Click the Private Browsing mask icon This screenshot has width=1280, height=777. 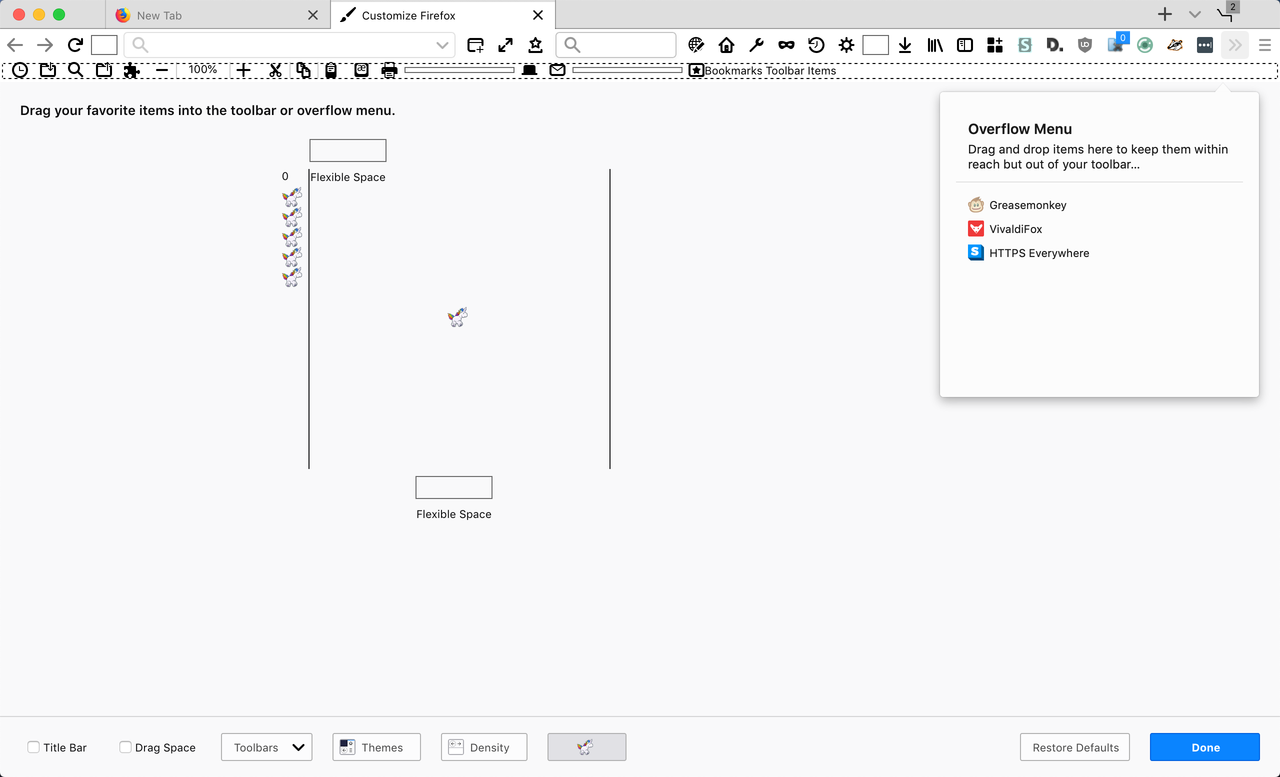pos(787,45)
